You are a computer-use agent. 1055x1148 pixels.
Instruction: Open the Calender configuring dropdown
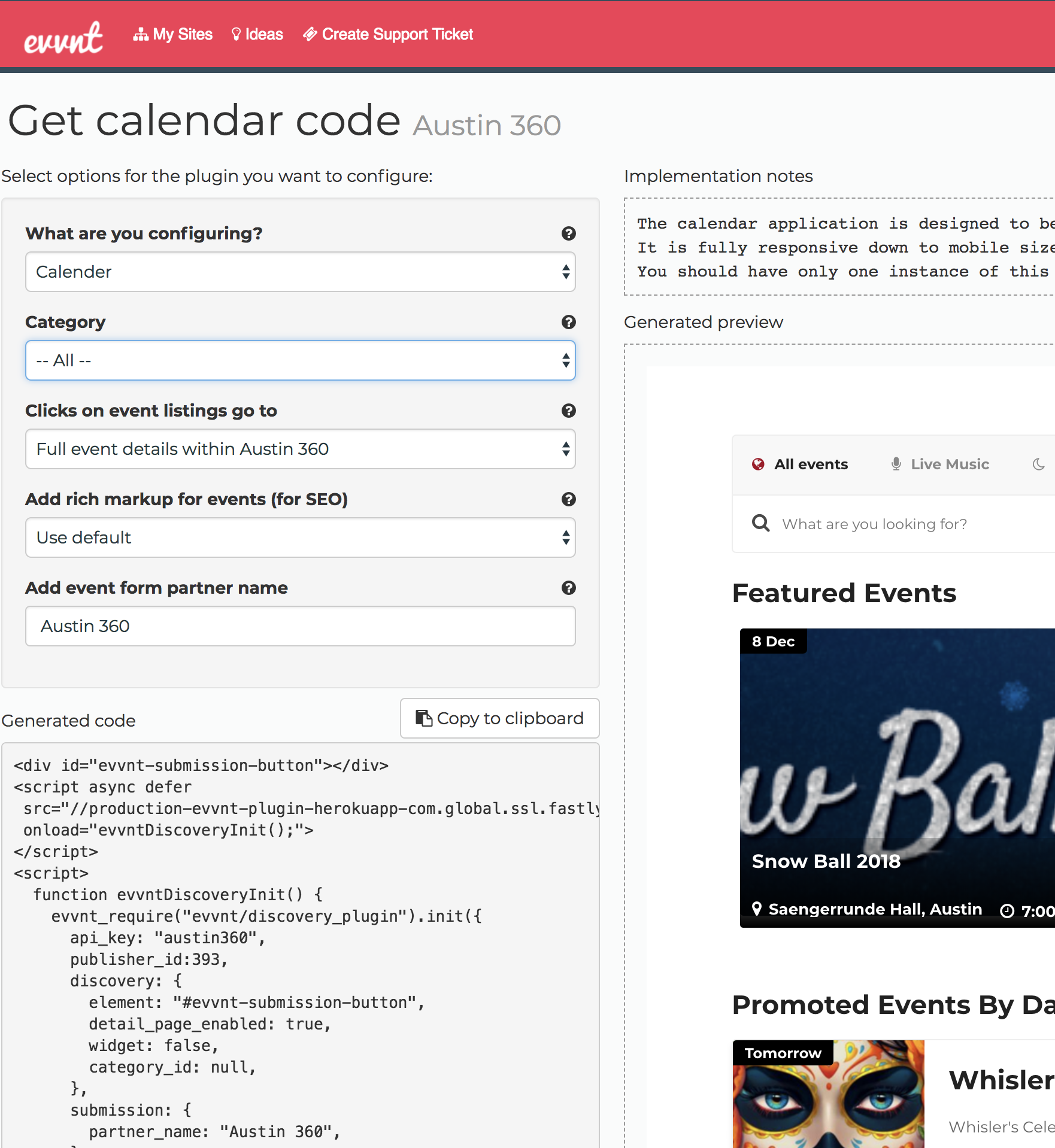pos(301,272)
